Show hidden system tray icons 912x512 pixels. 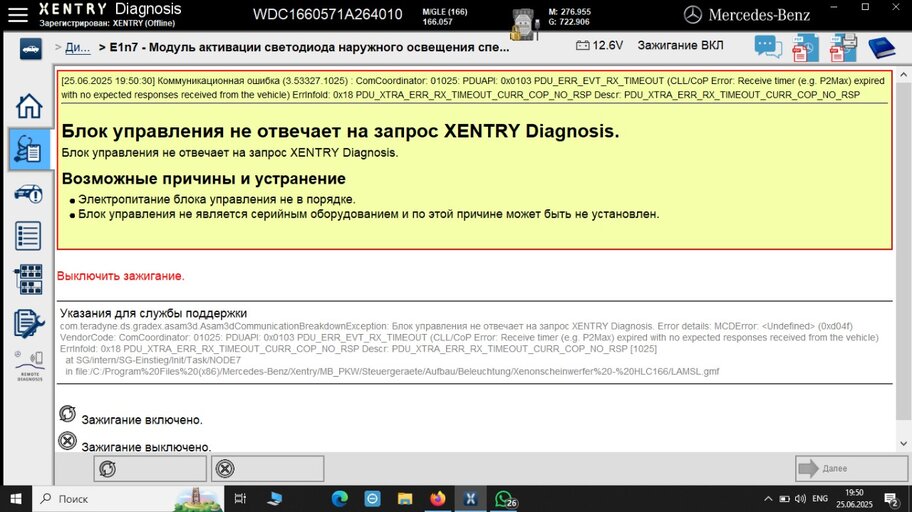coord(768,499)
